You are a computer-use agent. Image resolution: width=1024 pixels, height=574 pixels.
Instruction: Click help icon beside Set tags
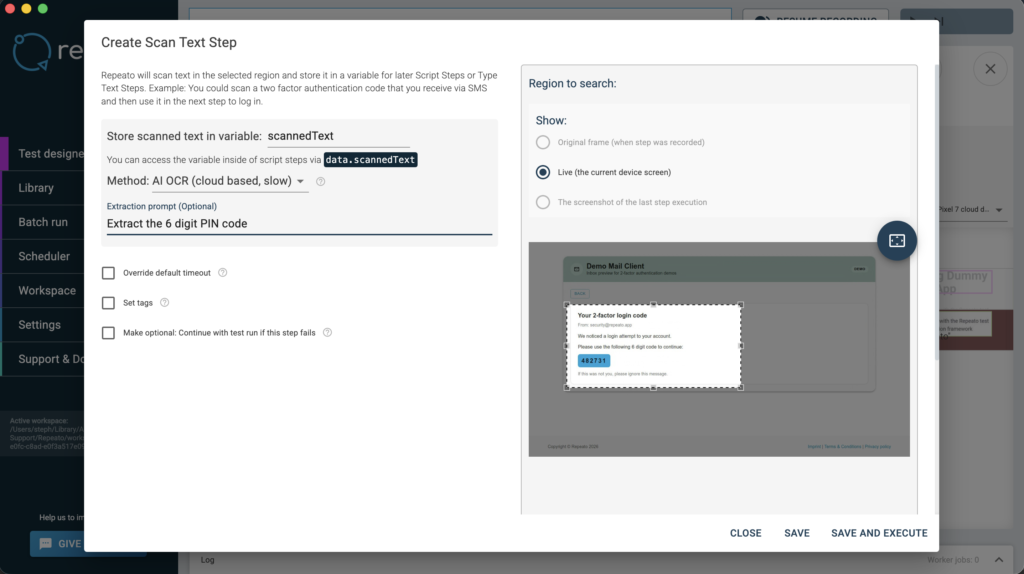tap(164, 302)
